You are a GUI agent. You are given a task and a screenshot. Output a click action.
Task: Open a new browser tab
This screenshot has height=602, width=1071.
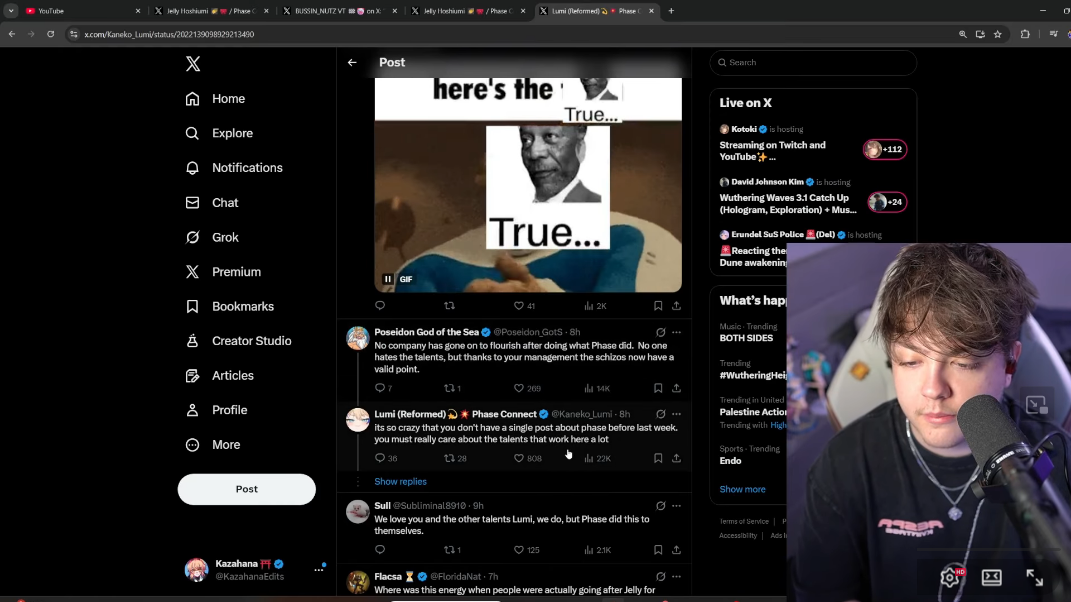[671, 11]
